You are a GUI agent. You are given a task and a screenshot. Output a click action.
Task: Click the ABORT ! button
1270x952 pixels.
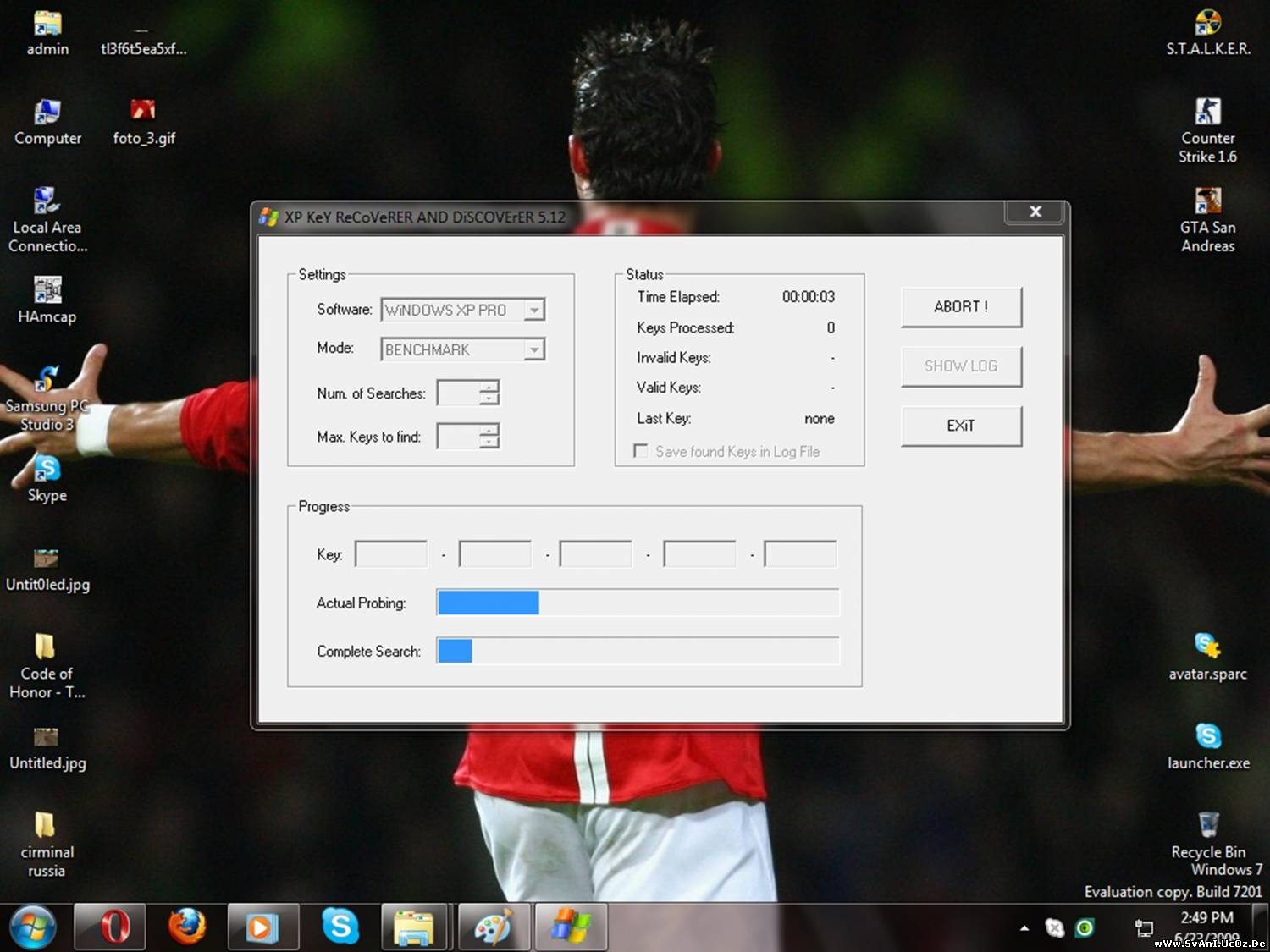961,307
